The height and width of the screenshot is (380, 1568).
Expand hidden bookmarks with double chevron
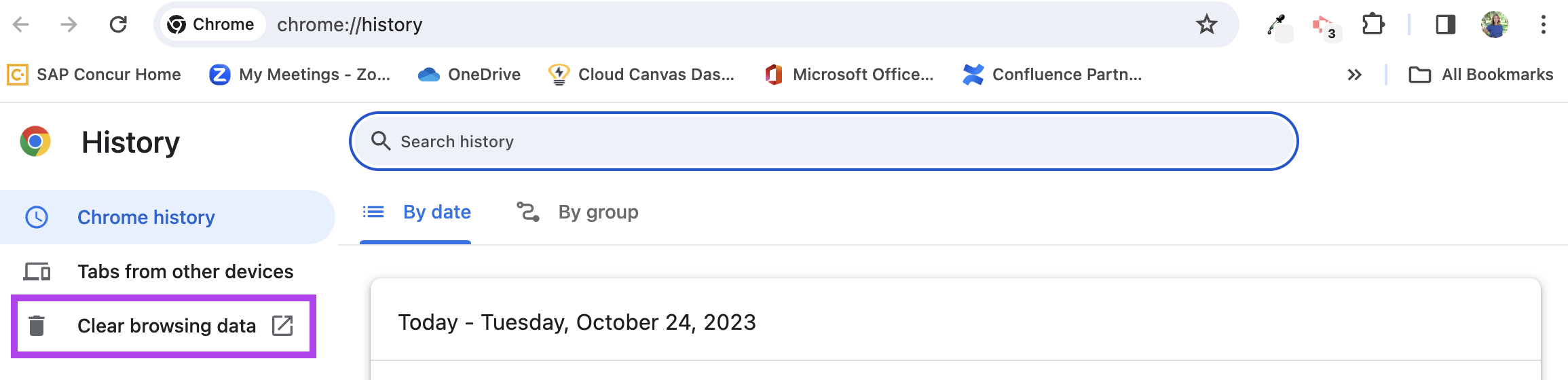click(1354, 75)
